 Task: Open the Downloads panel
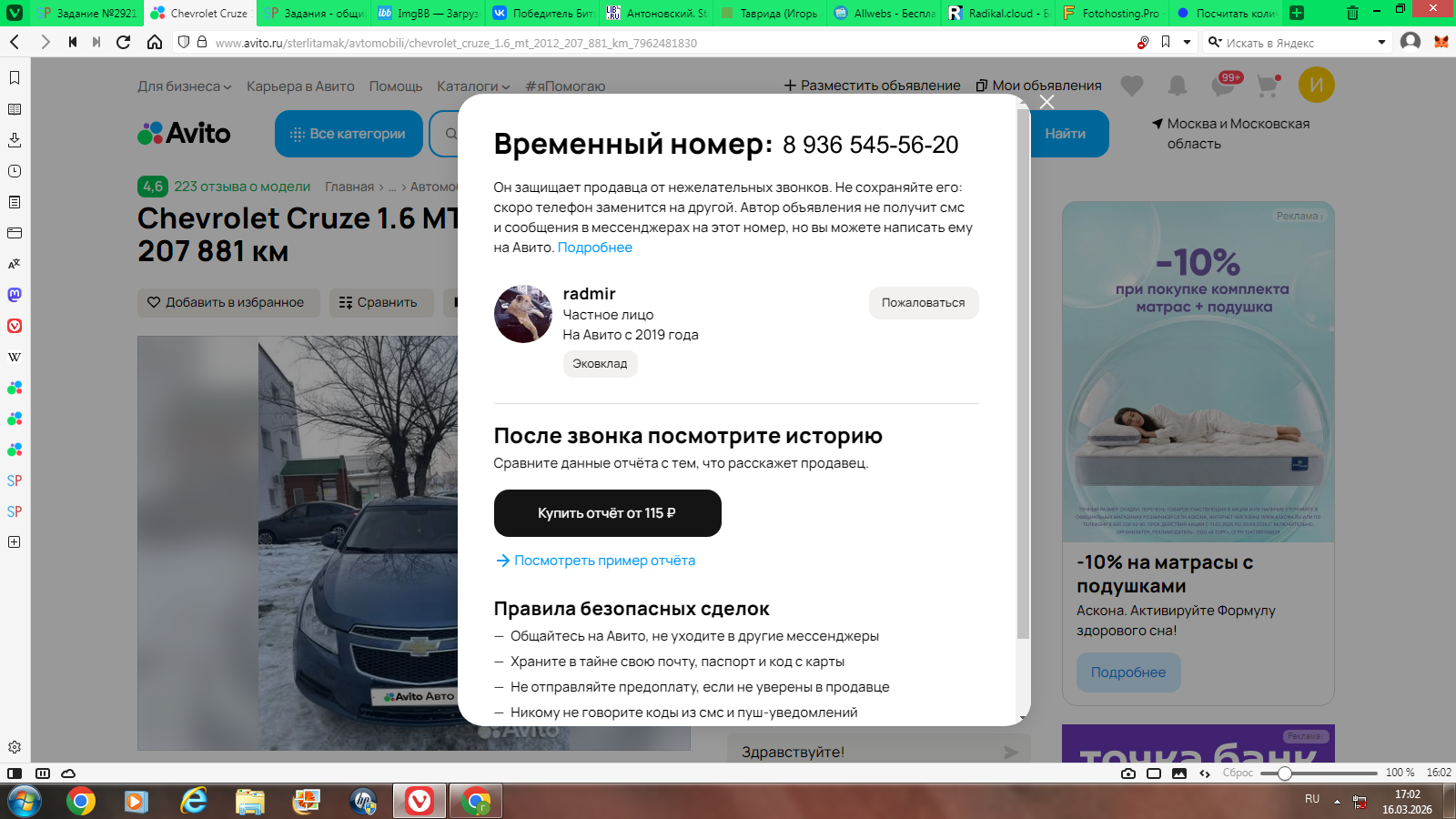pos(15,140)
